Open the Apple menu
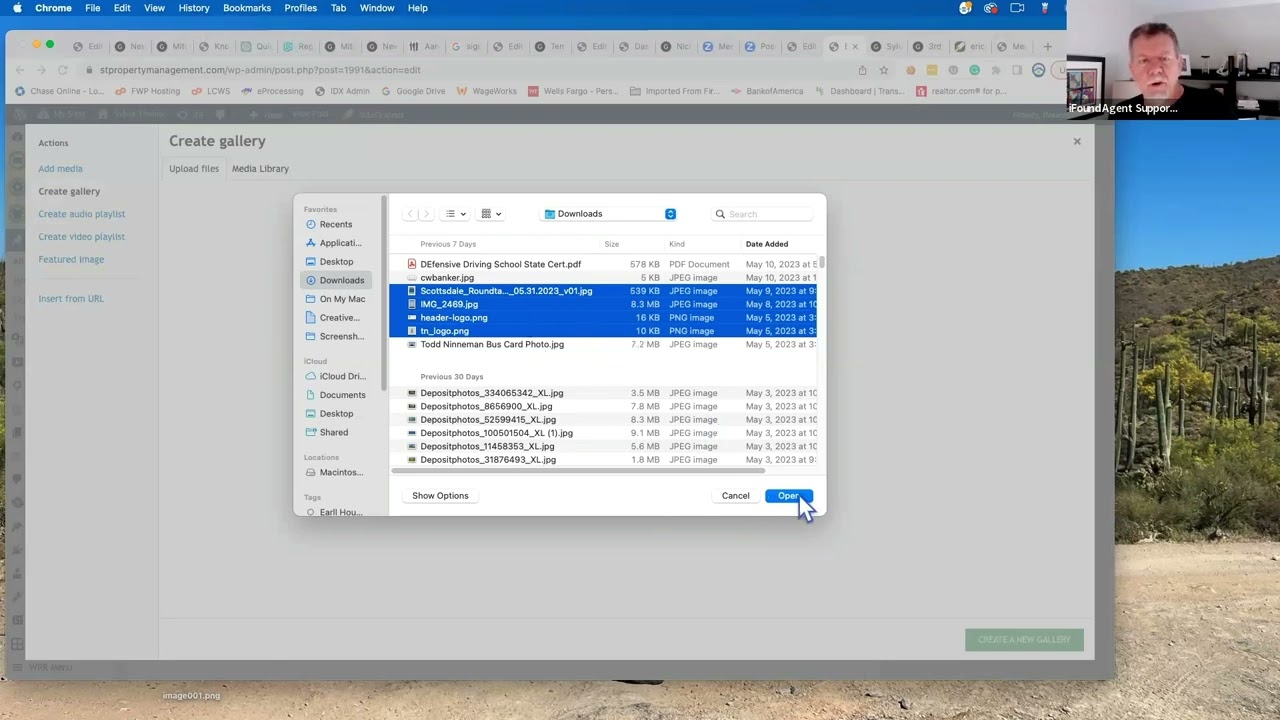Screen dimensions: 1280x720 click(17, 8)
